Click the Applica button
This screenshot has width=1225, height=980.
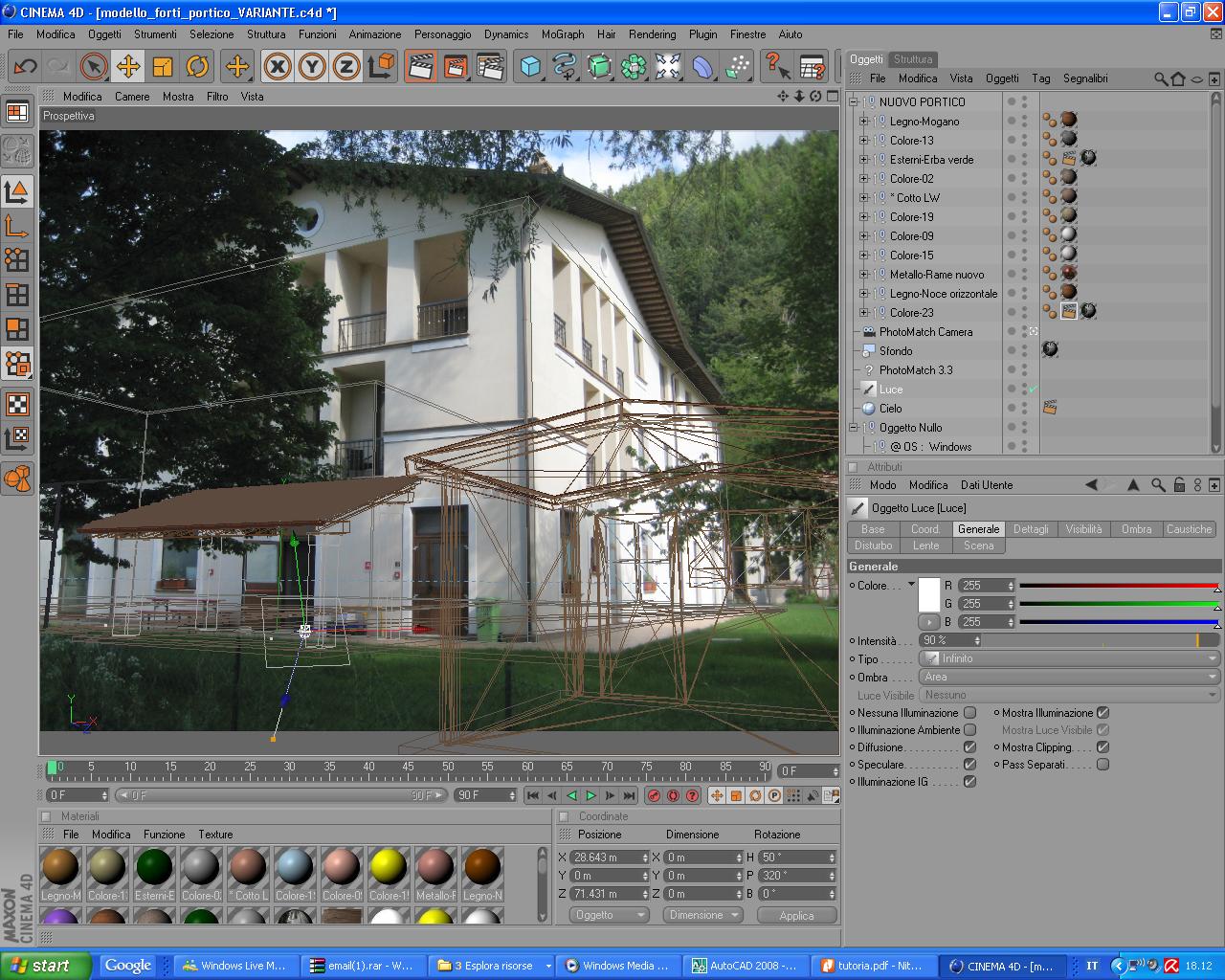click(x=796, y=915)
